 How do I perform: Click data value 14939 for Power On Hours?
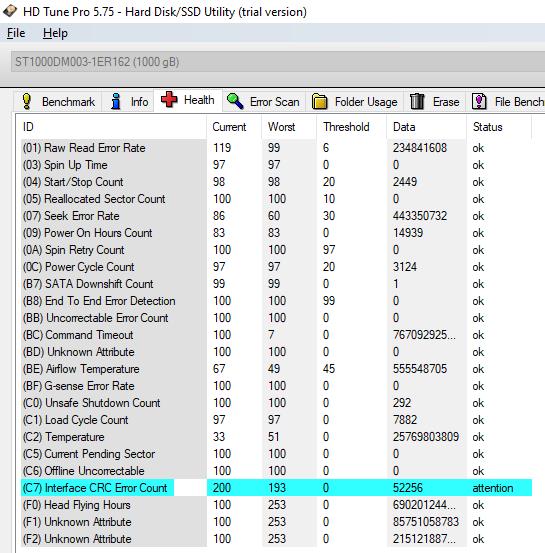tap(408, 233)
